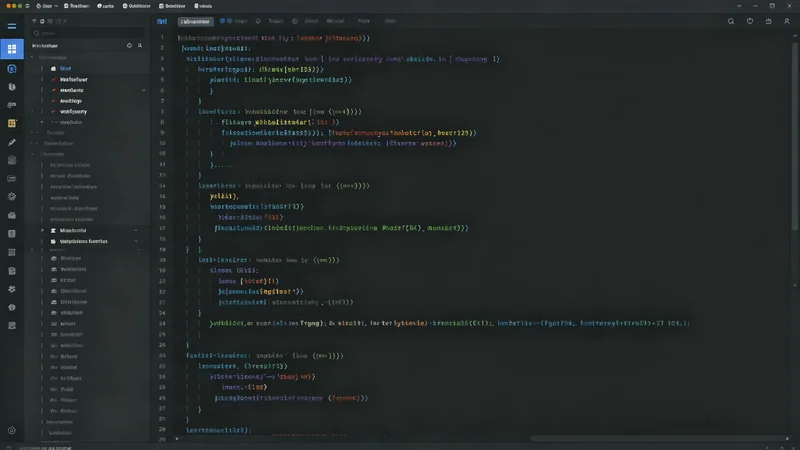
Task: Open the hamburger menu above the activity bar
Action: coord(12,26)
